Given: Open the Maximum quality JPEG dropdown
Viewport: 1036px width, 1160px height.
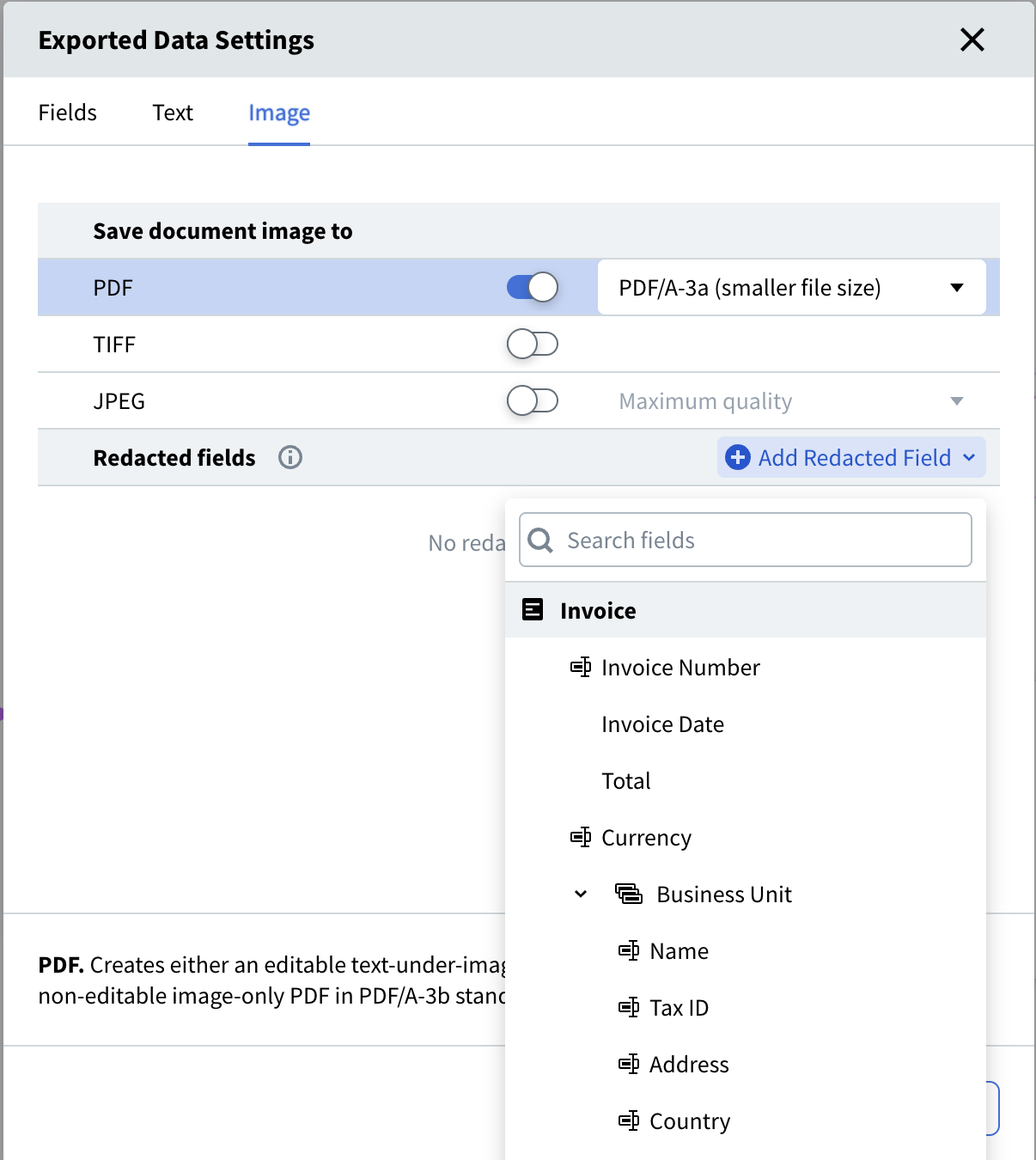Looking at the screenshot, I should pos(791,400).
